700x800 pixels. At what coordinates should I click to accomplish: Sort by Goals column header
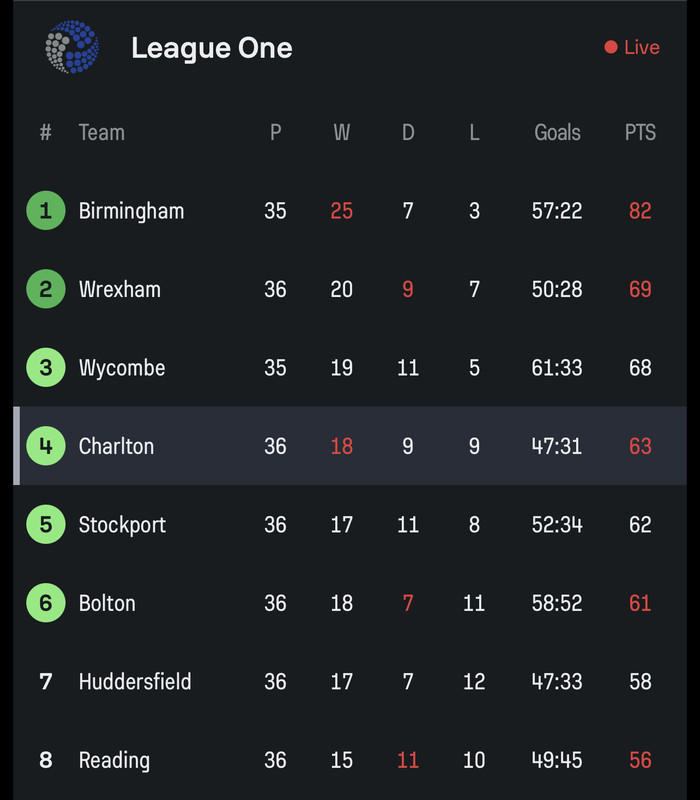point(557,132)
